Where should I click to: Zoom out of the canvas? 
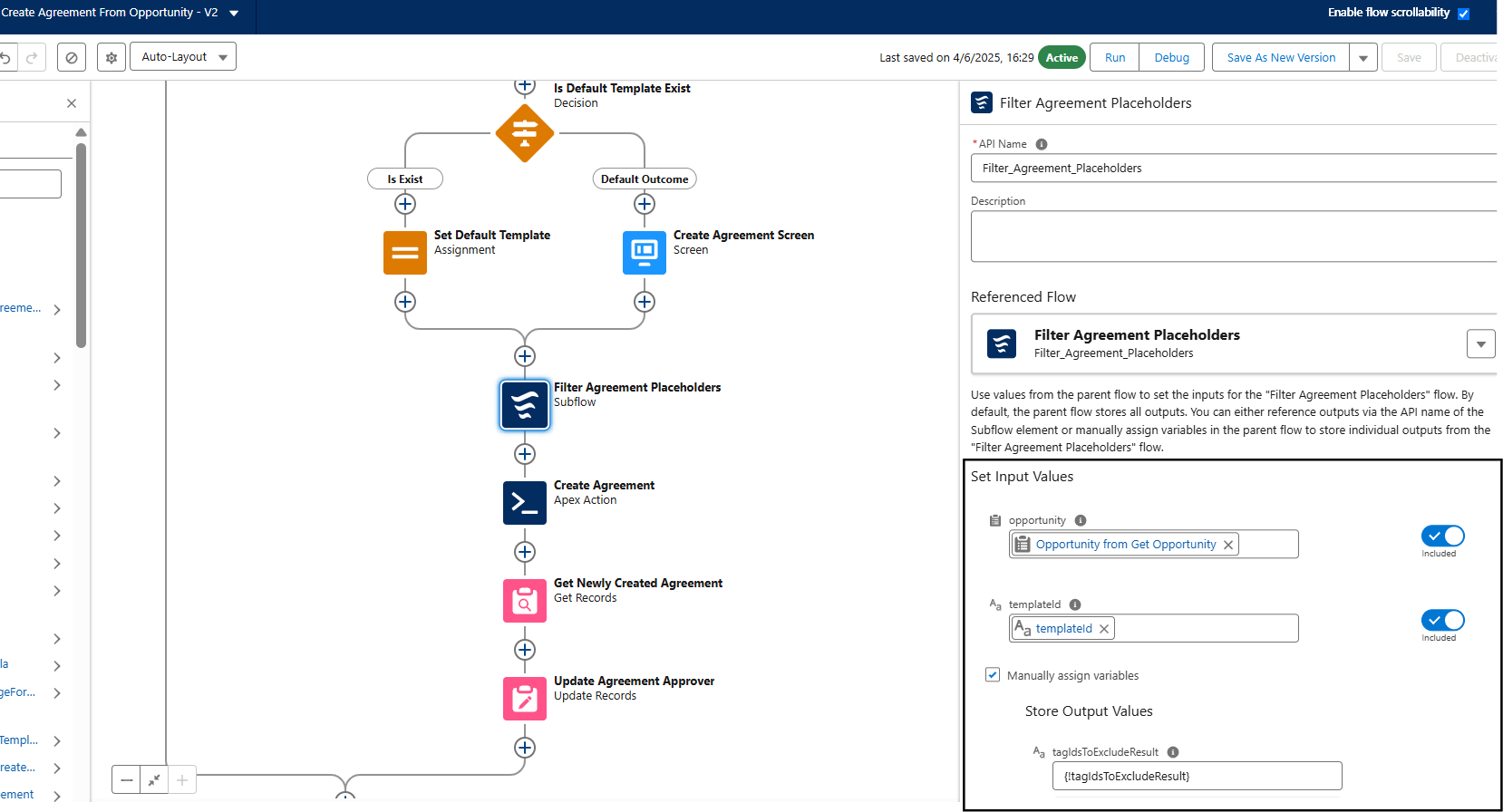pyautogui.click(x=127, y=780)
